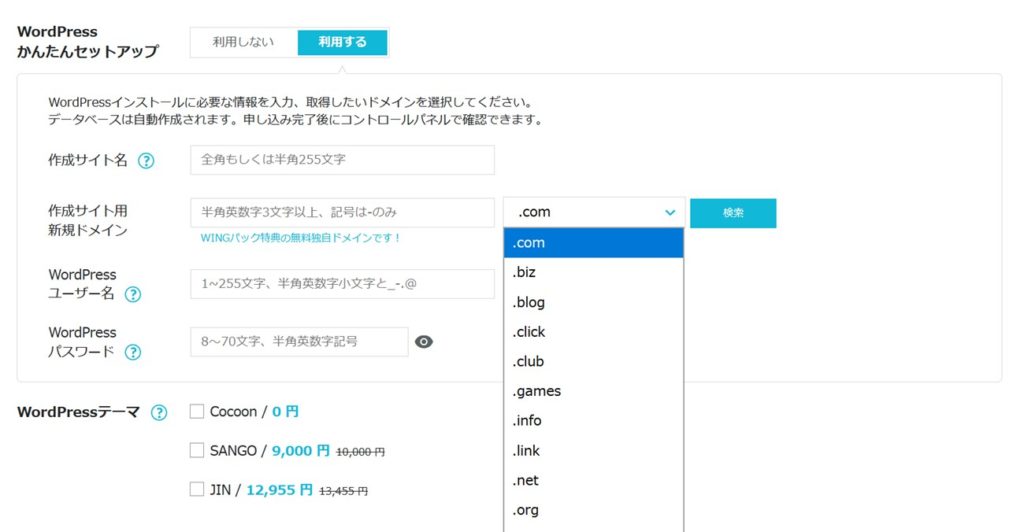Choose .club in the dropdown list
Screen dimensions: 1024x532
tap(594, 362)
